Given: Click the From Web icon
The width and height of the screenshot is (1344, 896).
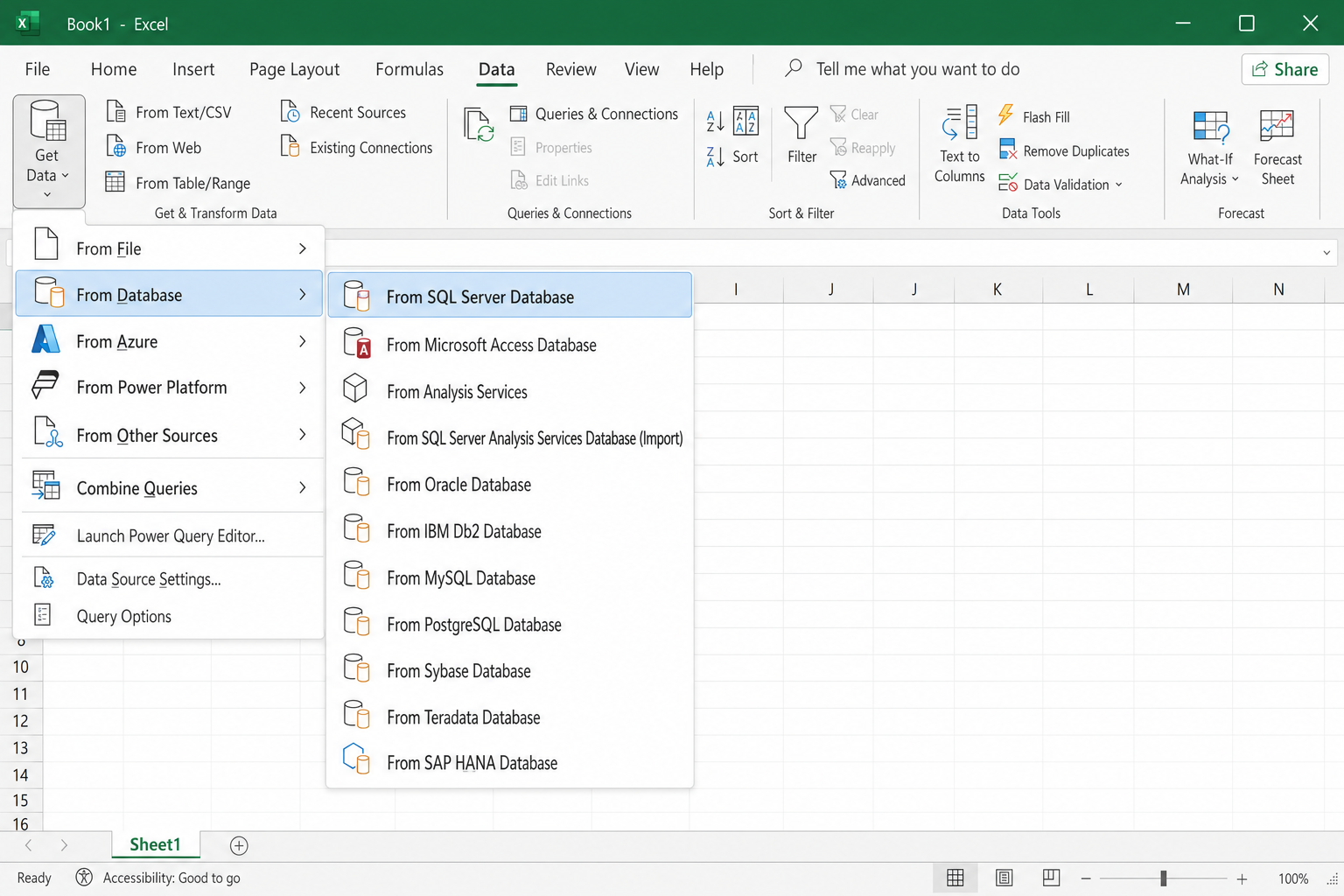Looking at the screenshot, I should pyautogui.click(x=116, y=146).
